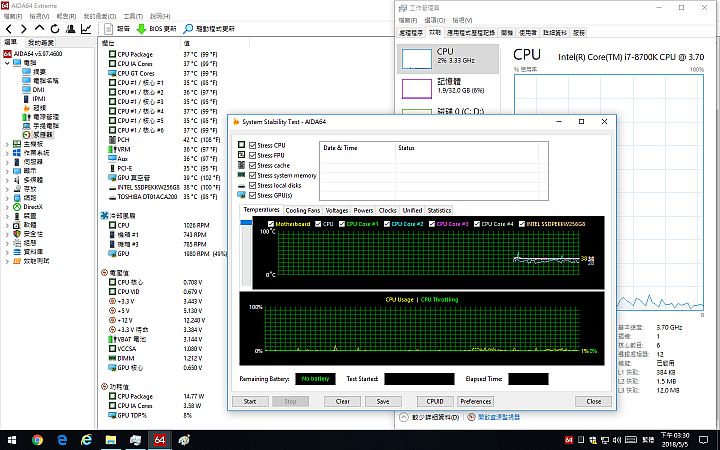This screenshot has width=720, height=450.
Task: Uncheck CPU Core #4 in graph legend
Action: click(x=477, y=224)
